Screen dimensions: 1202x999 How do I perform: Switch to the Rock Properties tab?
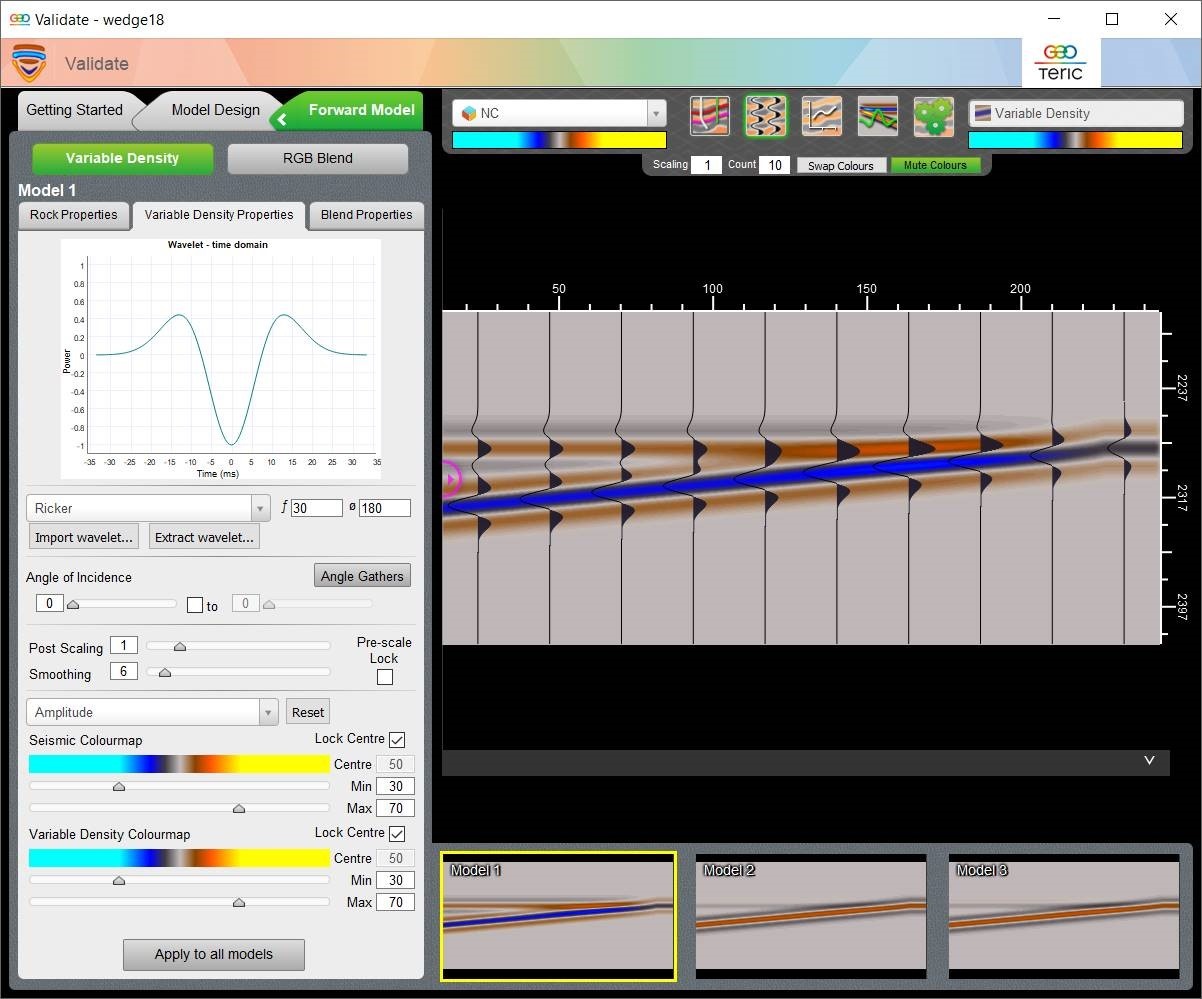pos(73,215)
